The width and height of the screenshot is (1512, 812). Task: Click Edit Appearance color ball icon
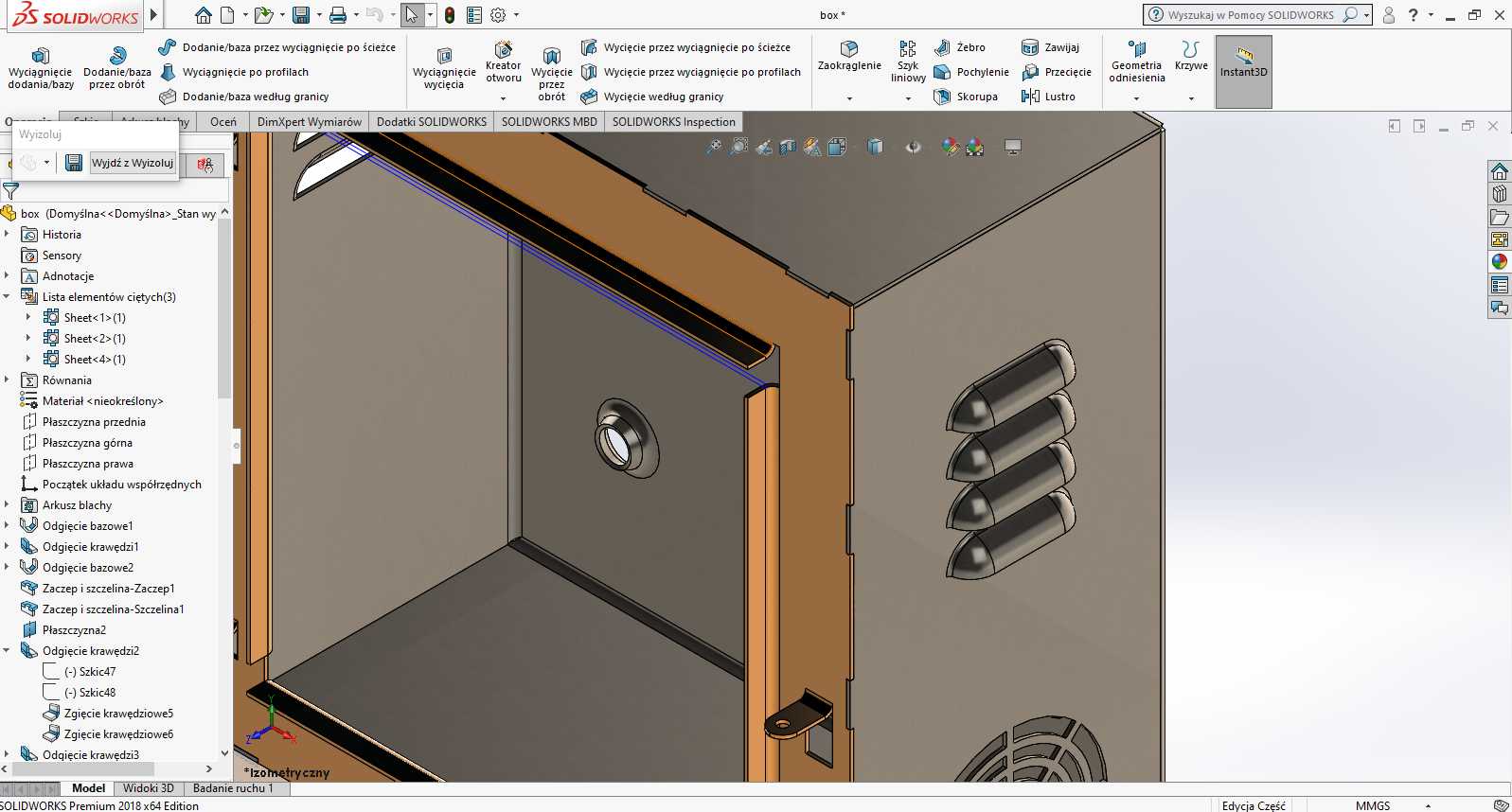(x=950, y=147)
